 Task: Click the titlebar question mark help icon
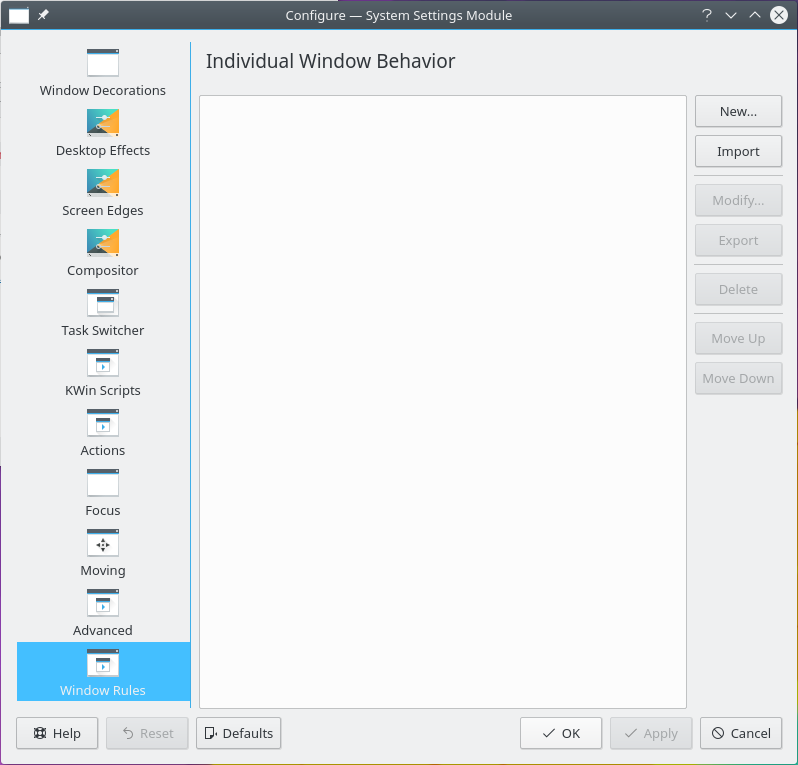(x=707, y=15)
